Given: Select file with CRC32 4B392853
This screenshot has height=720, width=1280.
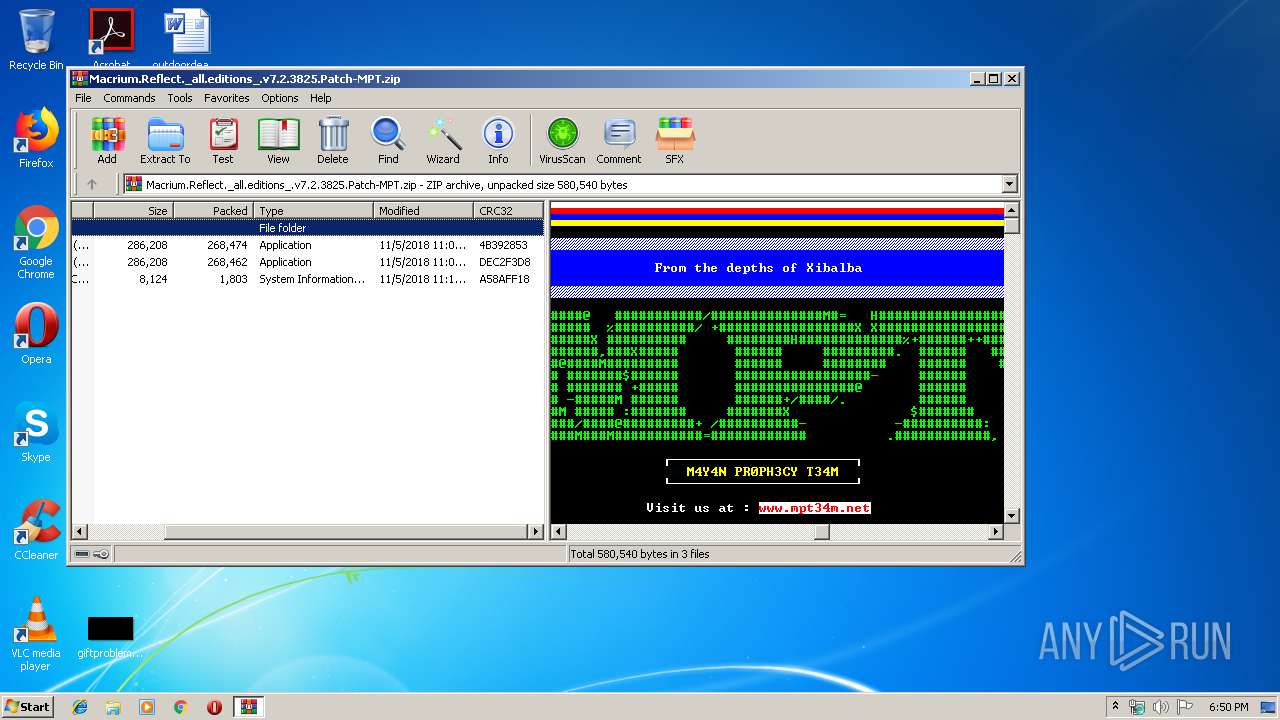Looking at the screenshot, I should coord(307,245).
